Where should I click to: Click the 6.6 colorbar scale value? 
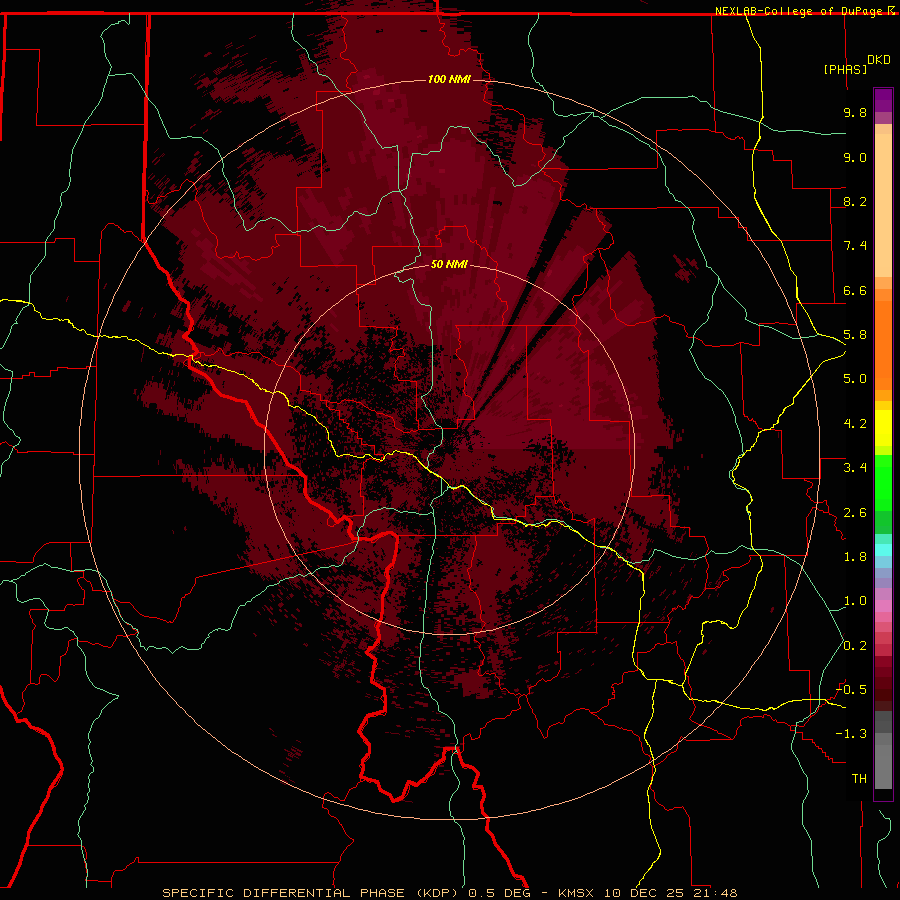(x=855, y=290)
